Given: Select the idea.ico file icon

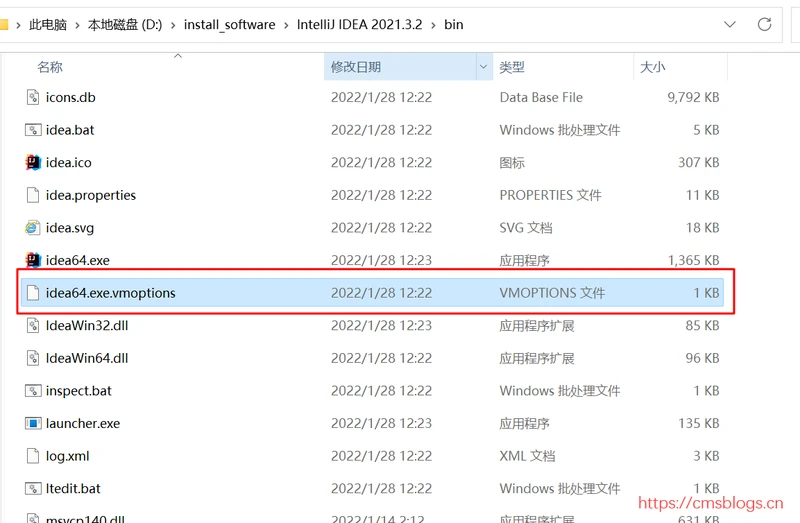Looking at the screenshot, I should (33, 162).
